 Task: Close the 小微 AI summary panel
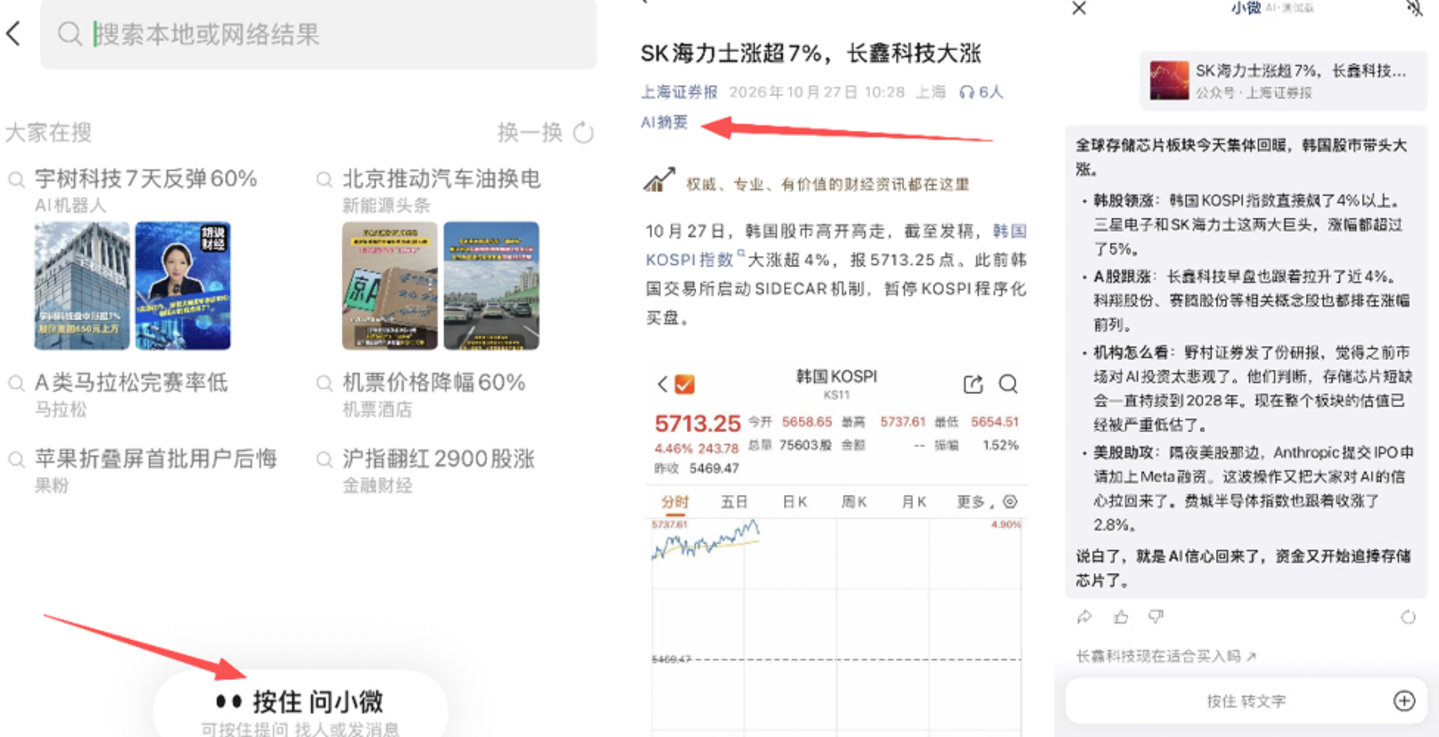[x=1078, y=8]
